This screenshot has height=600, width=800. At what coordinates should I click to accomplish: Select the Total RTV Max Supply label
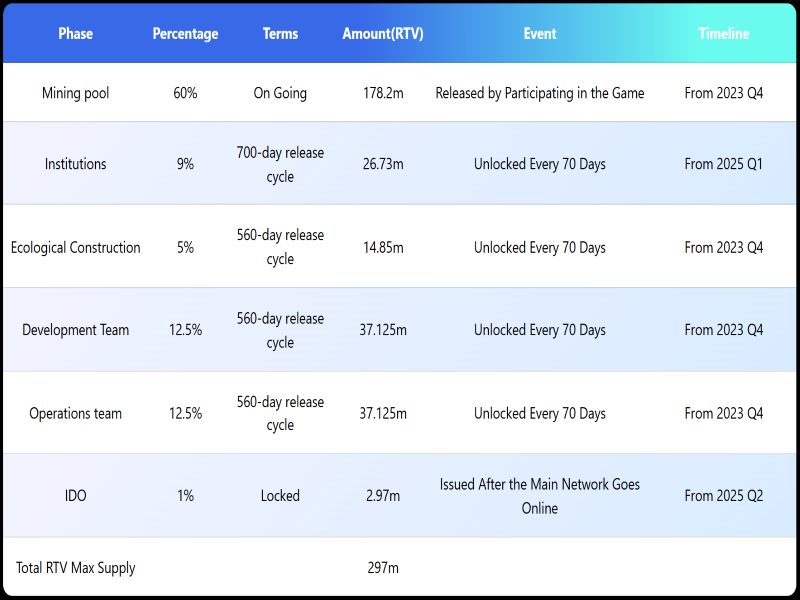tap(75, 568)
